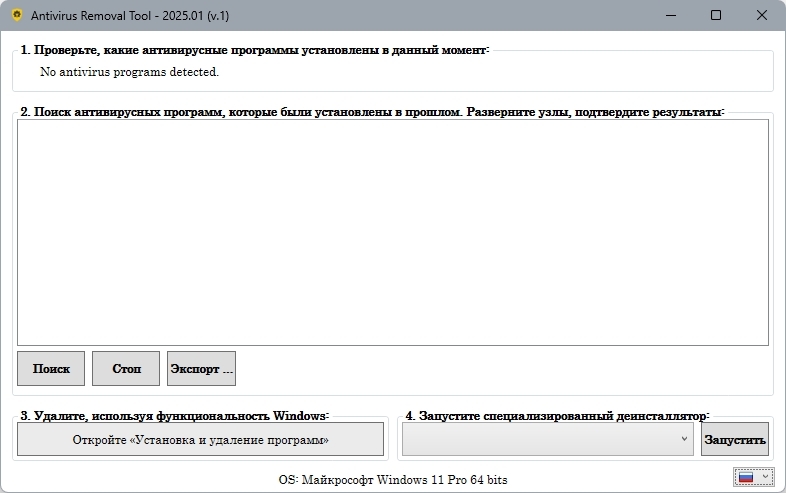
Task: Minimize the Antivirus Removal Tool window
Action: [x=671, y=15]
